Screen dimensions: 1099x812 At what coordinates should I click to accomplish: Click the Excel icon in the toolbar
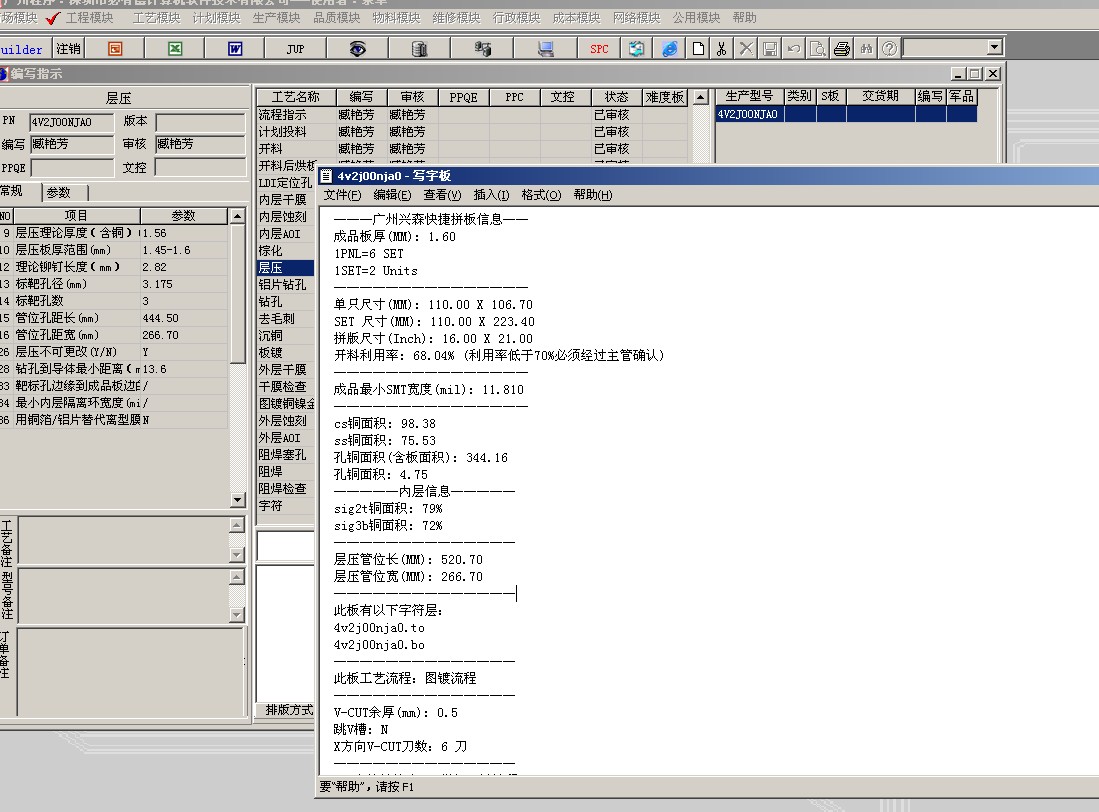pyautogui.click(x=175, y=48)
